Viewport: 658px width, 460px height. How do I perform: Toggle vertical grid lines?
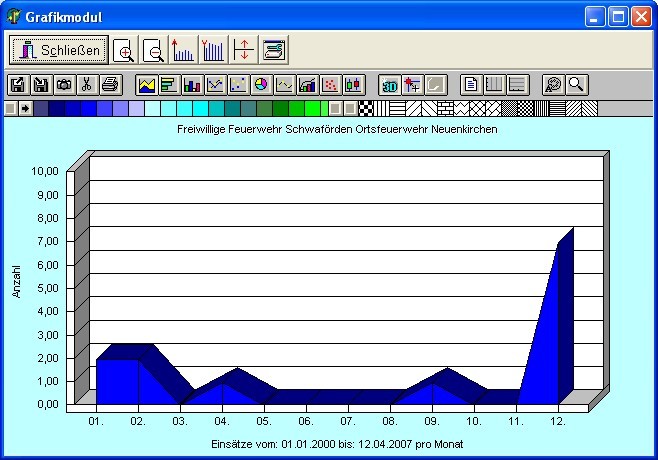[x=494, y=85]
